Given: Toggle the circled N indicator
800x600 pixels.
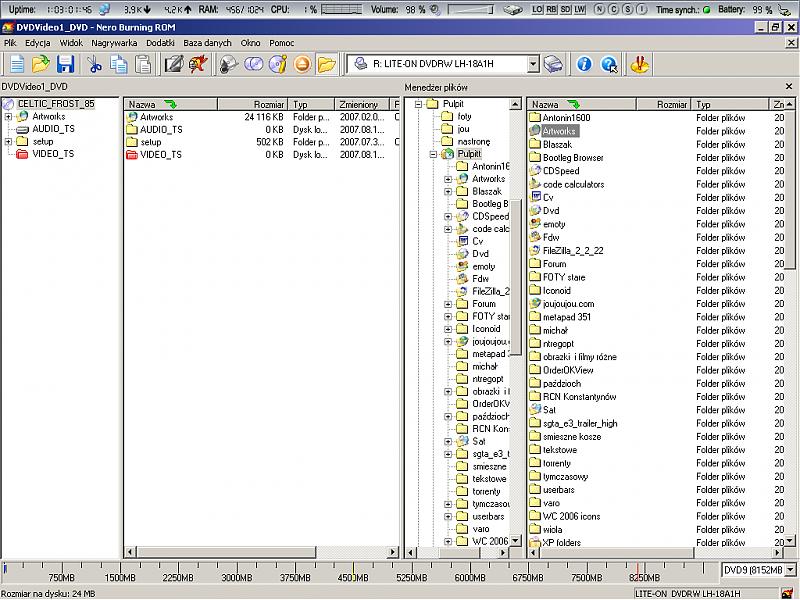Looking at the screenshot, I should pos(599,9).
